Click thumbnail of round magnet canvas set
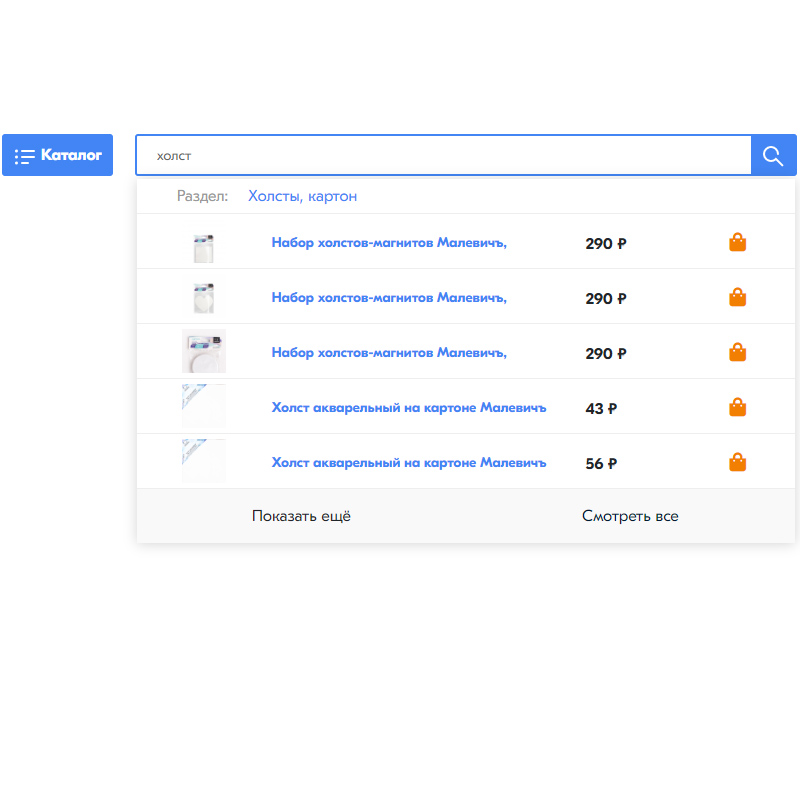The width and height of the screenshot is (800, 800). click(204, 351)
